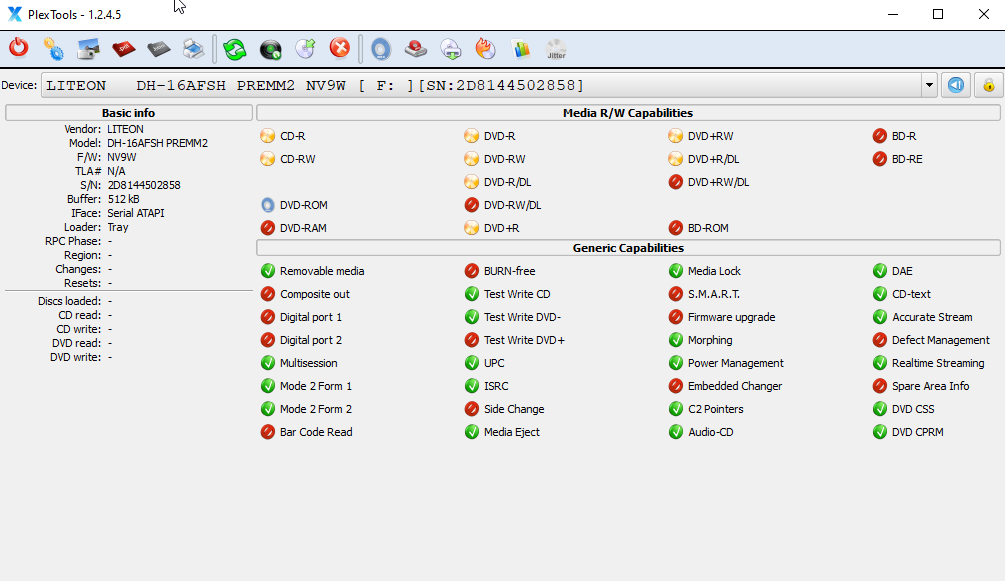1005x581 pixels.
Task: Click the disc with green arrow eject icon
Action: (306, 49)
